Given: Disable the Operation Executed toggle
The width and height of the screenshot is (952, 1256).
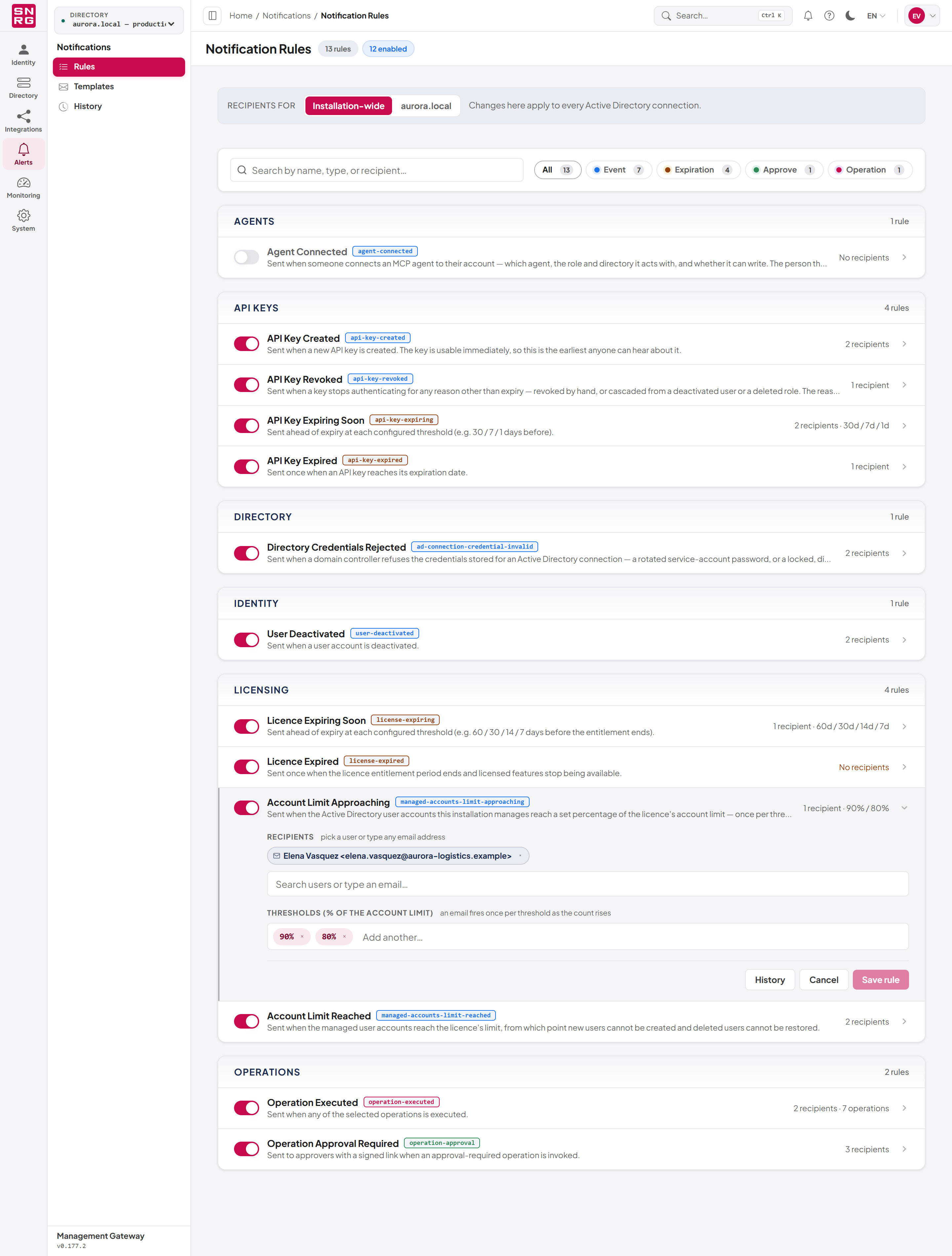Looking at the screenshot, I should 247,1108.
